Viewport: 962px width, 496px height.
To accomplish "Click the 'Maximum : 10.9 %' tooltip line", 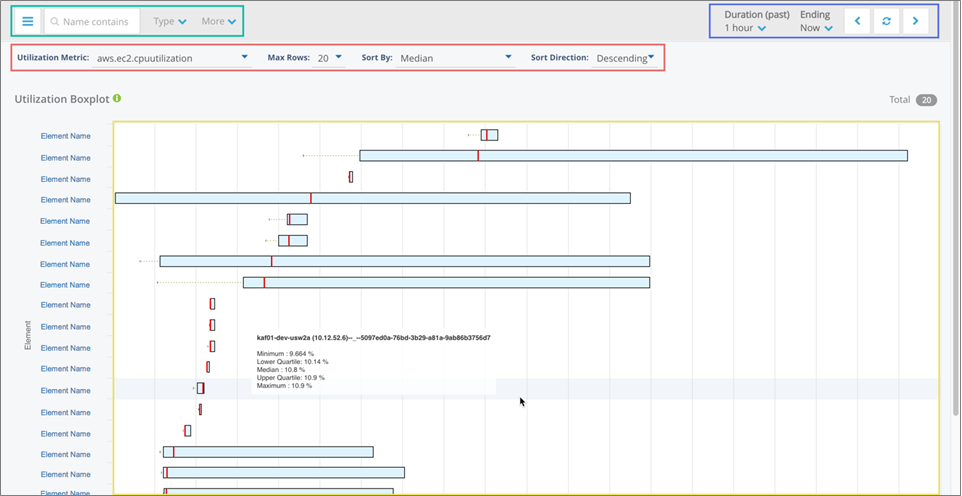I will 284,386.
